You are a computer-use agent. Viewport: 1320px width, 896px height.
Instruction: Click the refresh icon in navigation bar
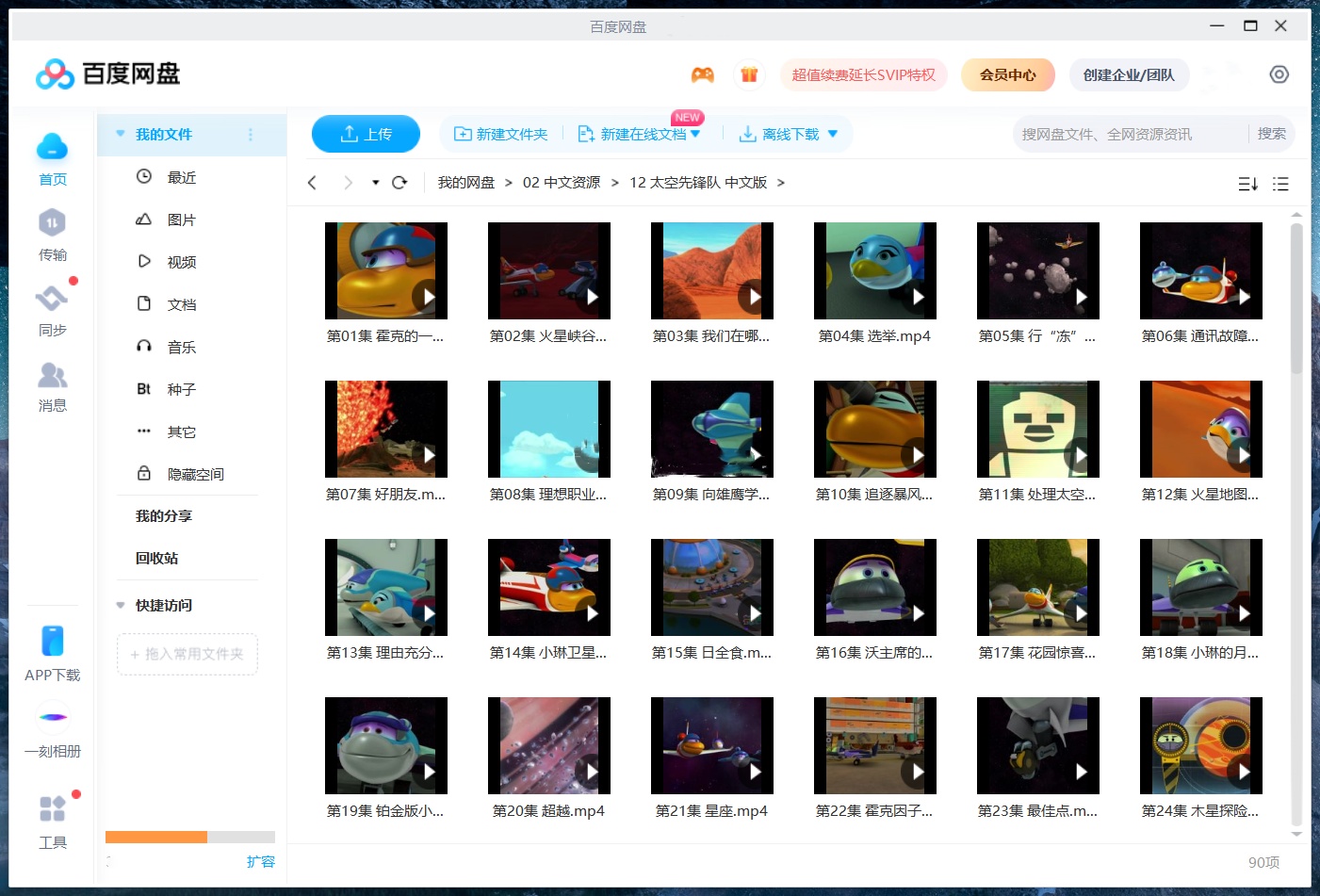(399, 183)
